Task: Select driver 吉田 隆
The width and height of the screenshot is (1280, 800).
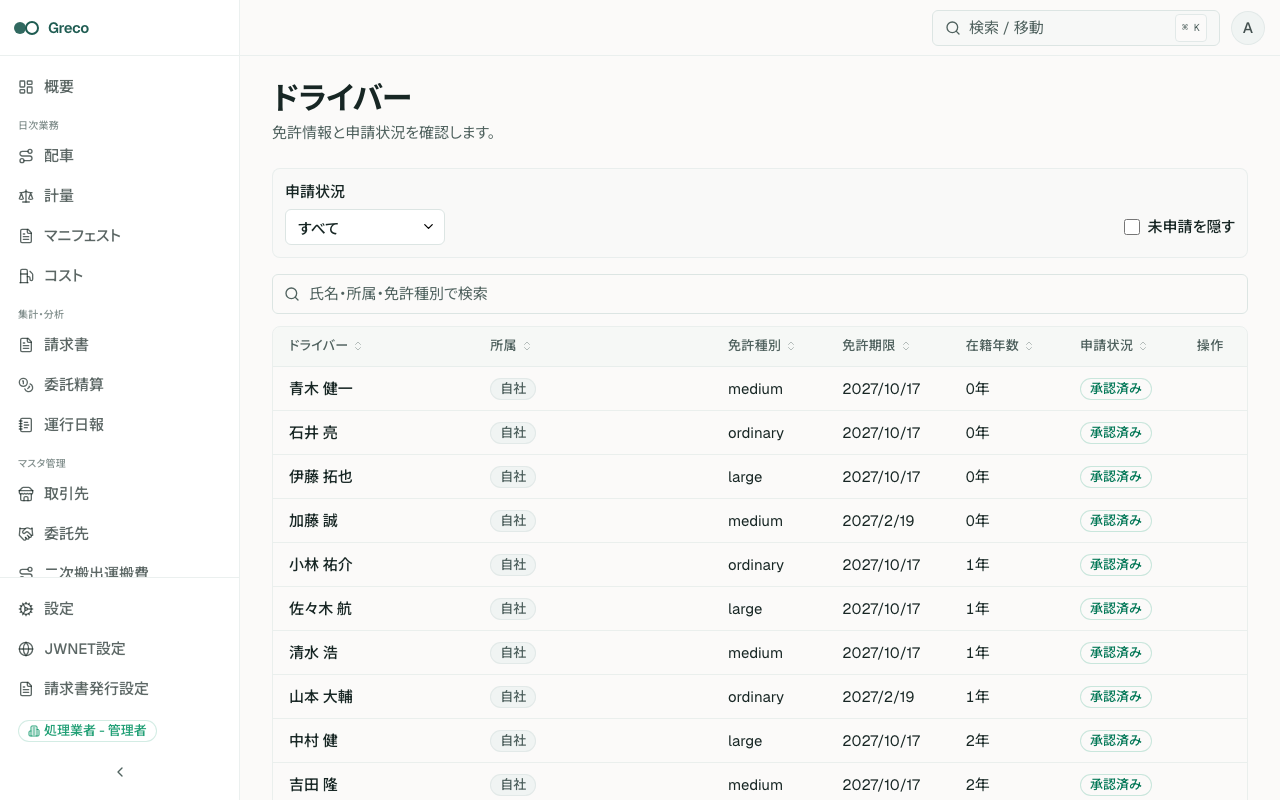Action: [313, 785]
